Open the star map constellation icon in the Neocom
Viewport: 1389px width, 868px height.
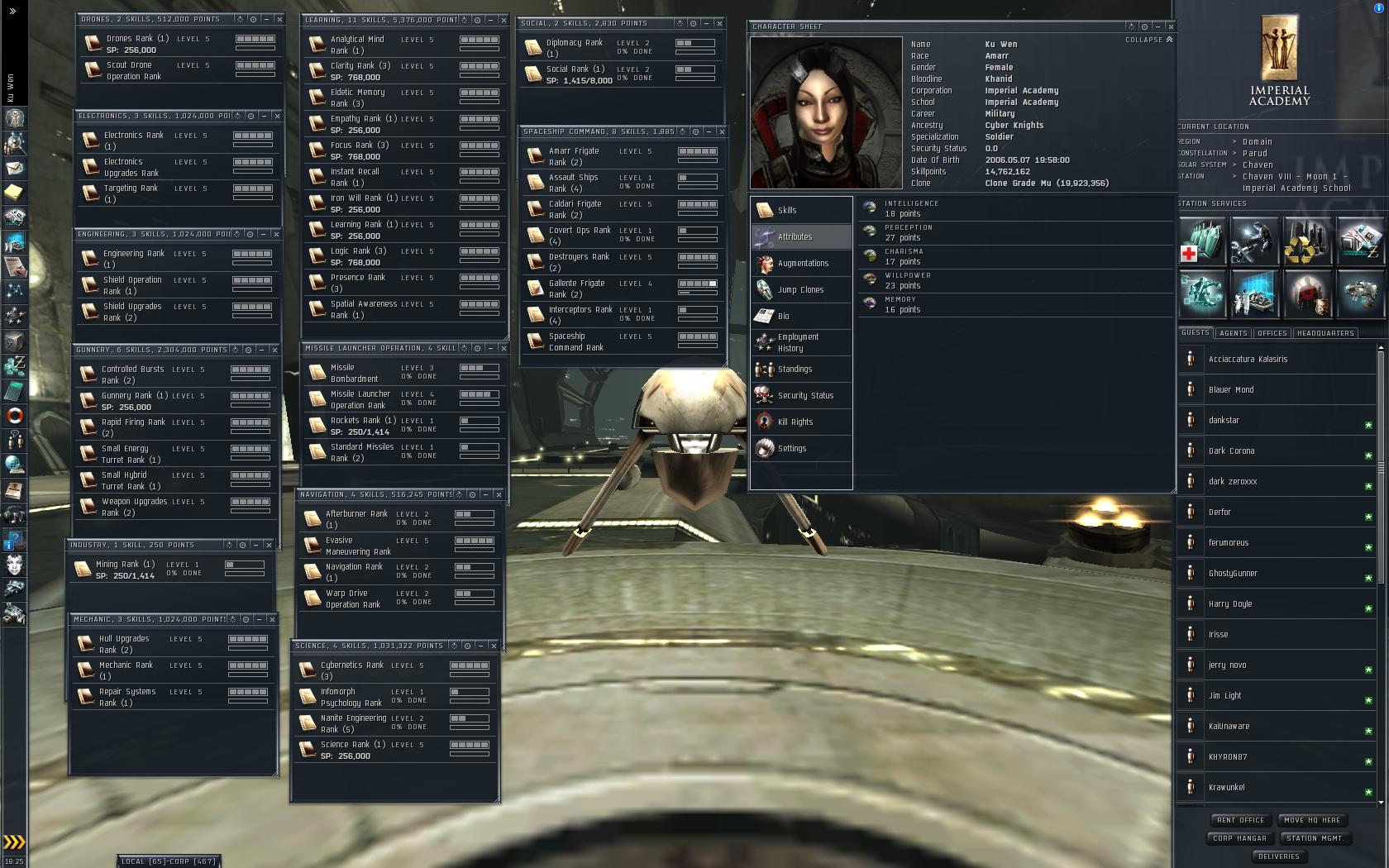[14, 291]
